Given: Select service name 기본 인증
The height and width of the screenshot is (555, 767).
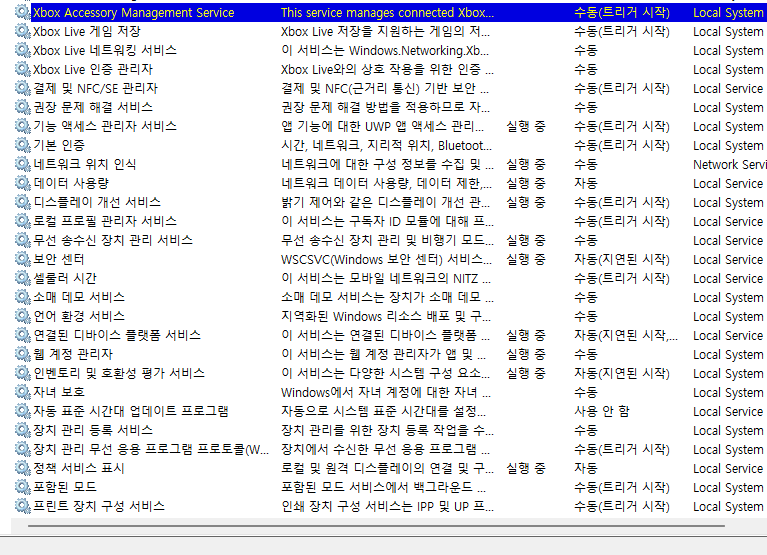Looking at the screenshot, I should click(59, 145).
